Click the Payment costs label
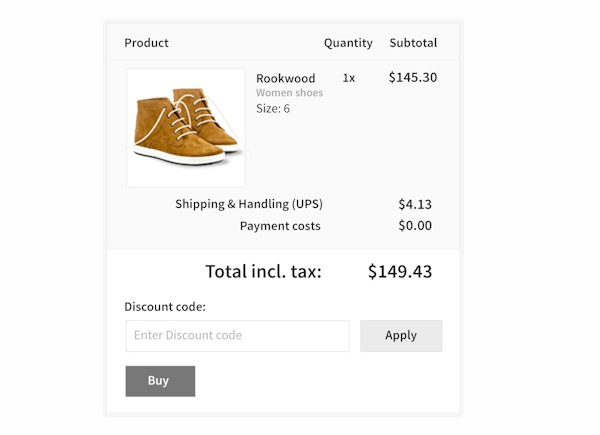The image size is (600, 435). point(280,226)
